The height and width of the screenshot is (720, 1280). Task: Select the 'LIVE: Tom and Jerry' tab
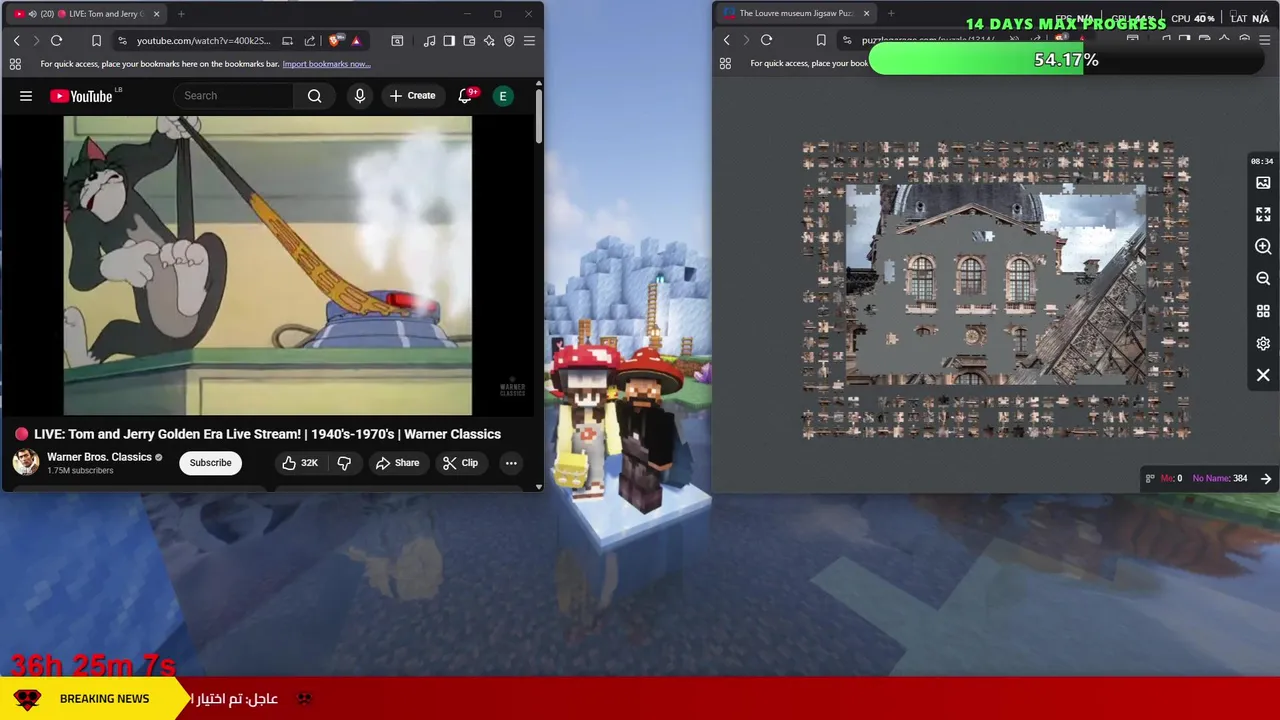(x=88, y=14)
